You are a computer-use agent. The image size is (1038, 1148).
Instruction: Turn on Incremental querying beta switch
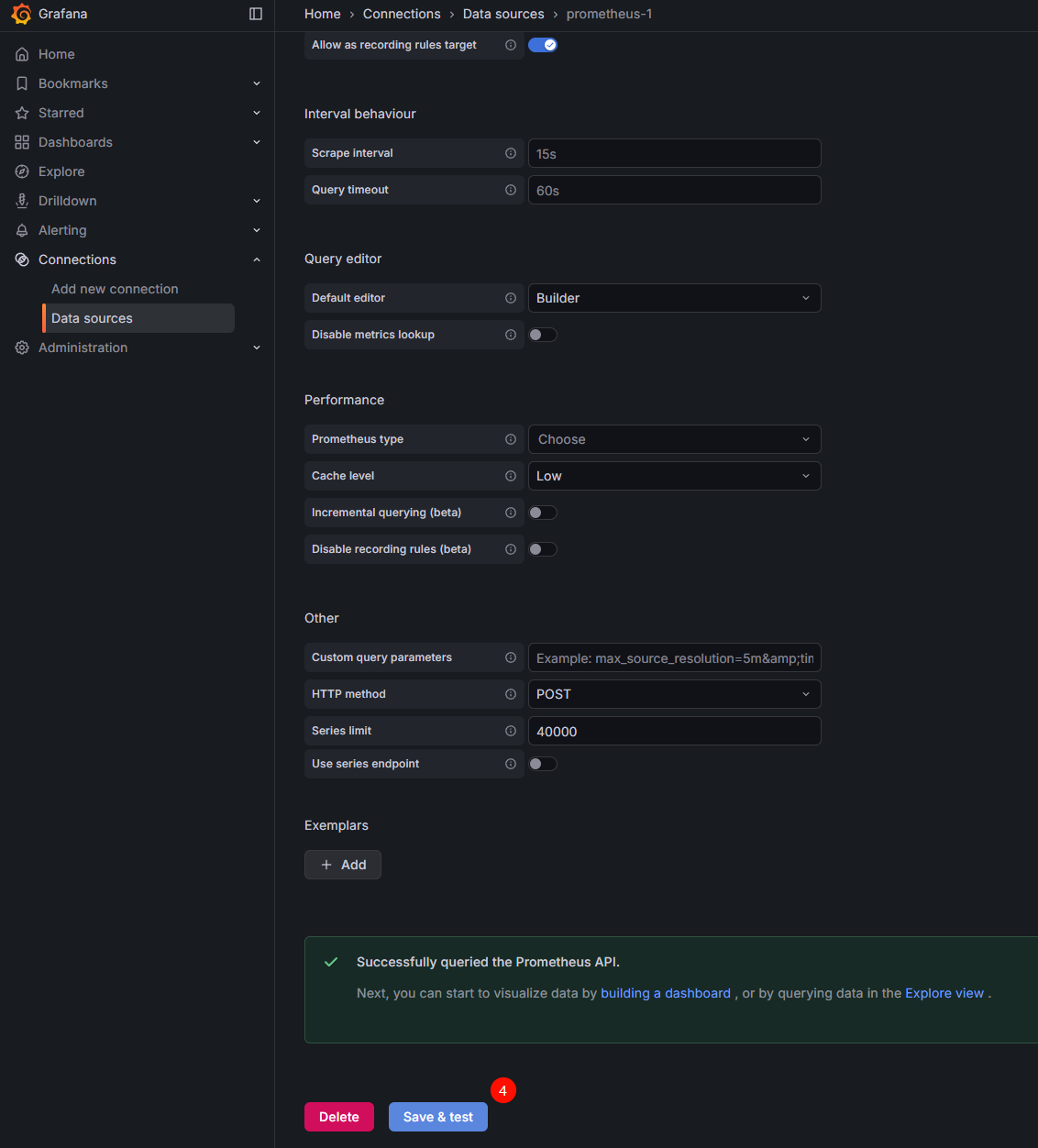[543, 513]
